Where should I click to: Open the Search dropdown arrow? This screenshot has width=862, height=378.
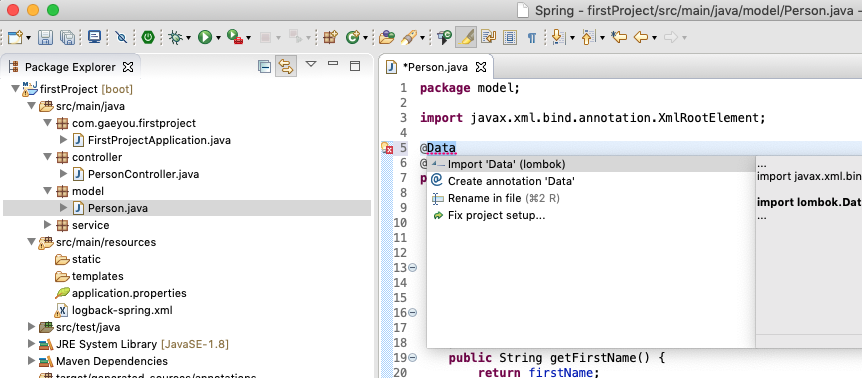tap(422, 38)
